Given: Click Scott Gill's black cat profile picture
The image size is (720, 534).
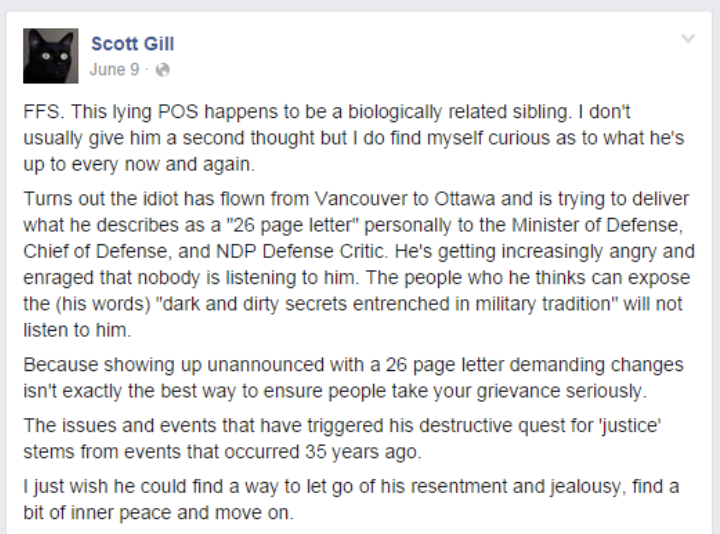Looking at the screenshot, I should 50,56.
